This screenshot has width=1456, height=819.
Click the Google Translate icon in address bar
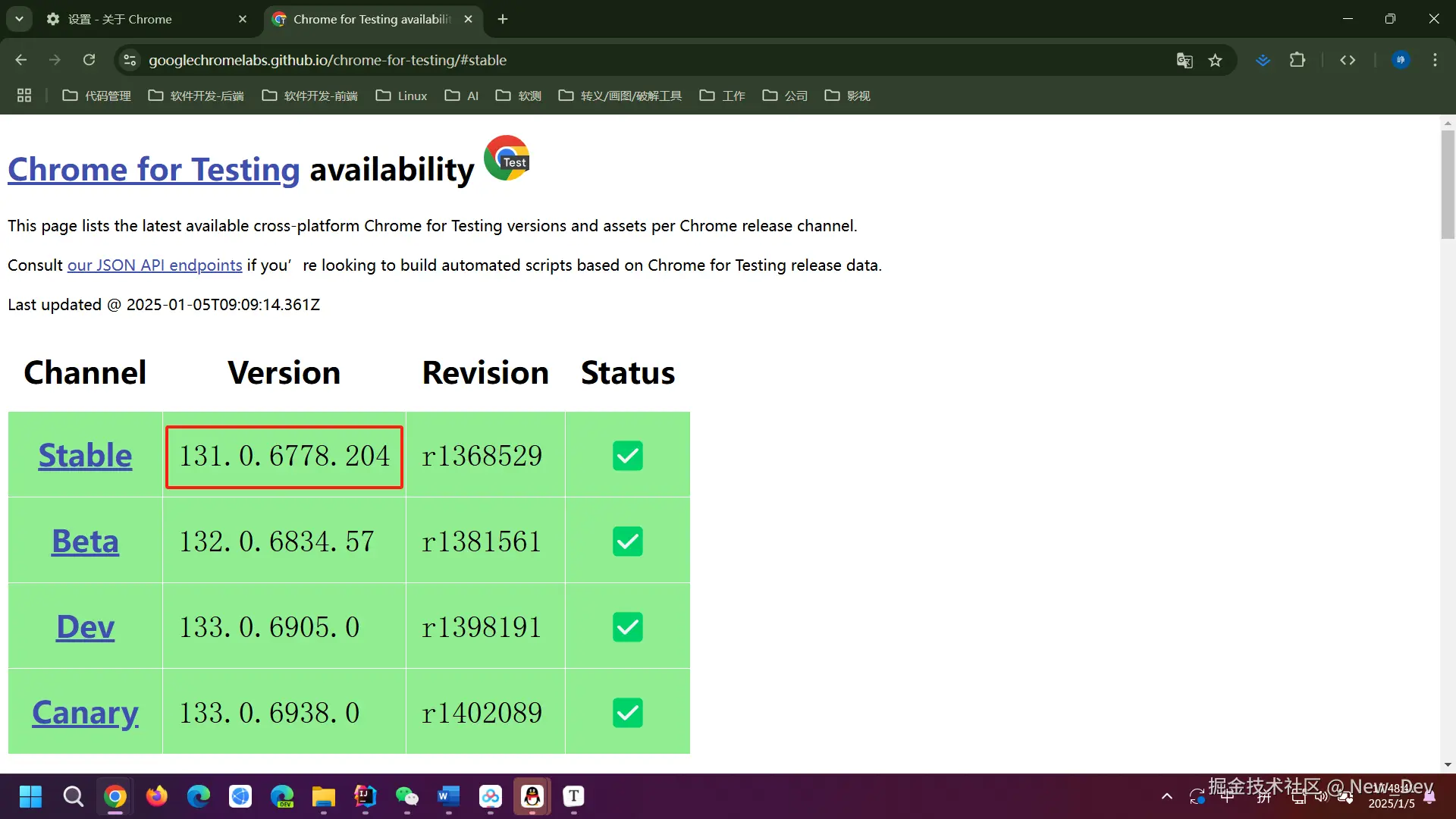1185,61
